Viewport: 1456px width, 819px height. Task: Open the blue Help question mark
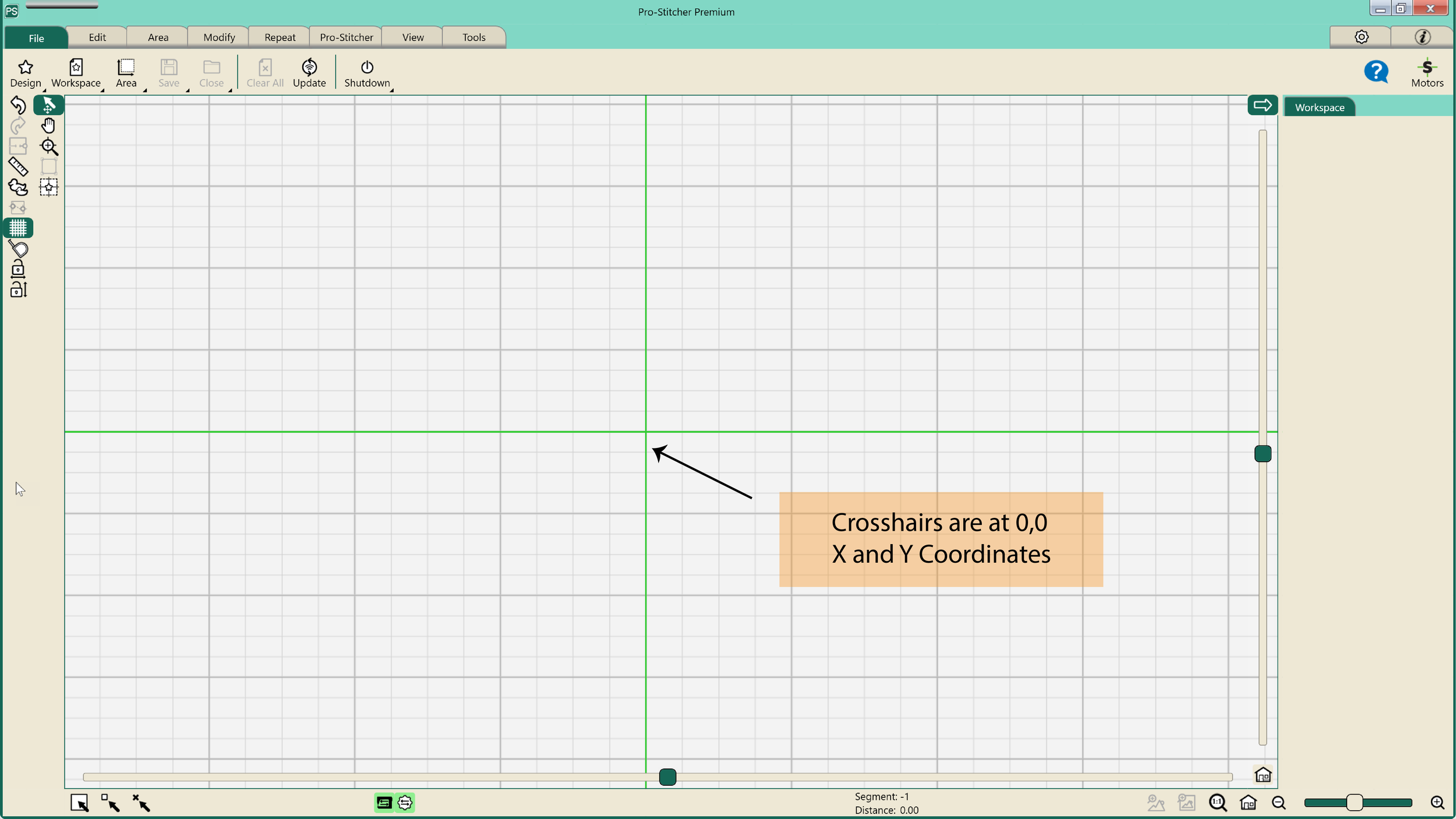(1376, 72)
